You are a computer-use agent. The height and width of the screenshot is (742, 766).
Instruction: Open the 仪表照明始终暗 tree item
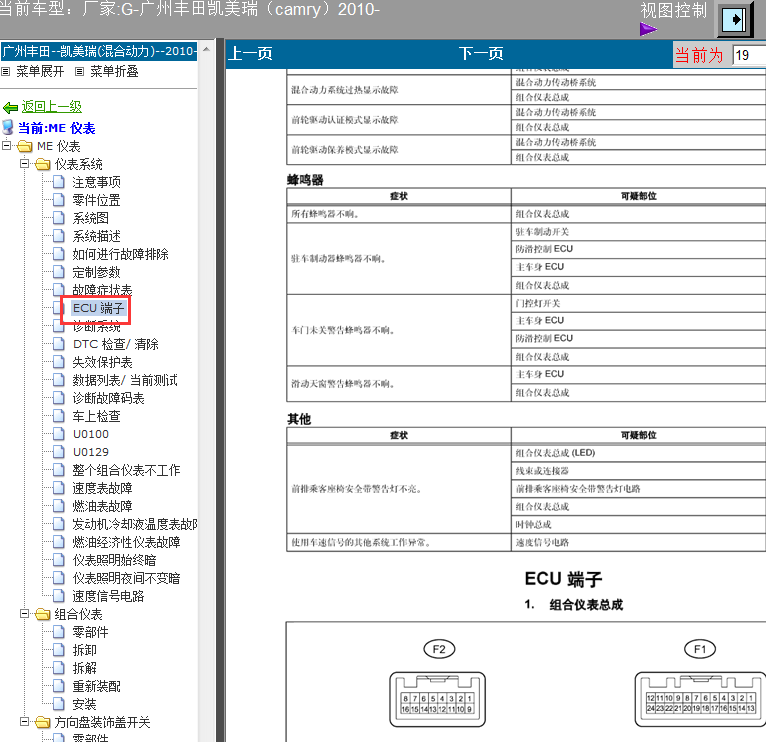point(114,560)
